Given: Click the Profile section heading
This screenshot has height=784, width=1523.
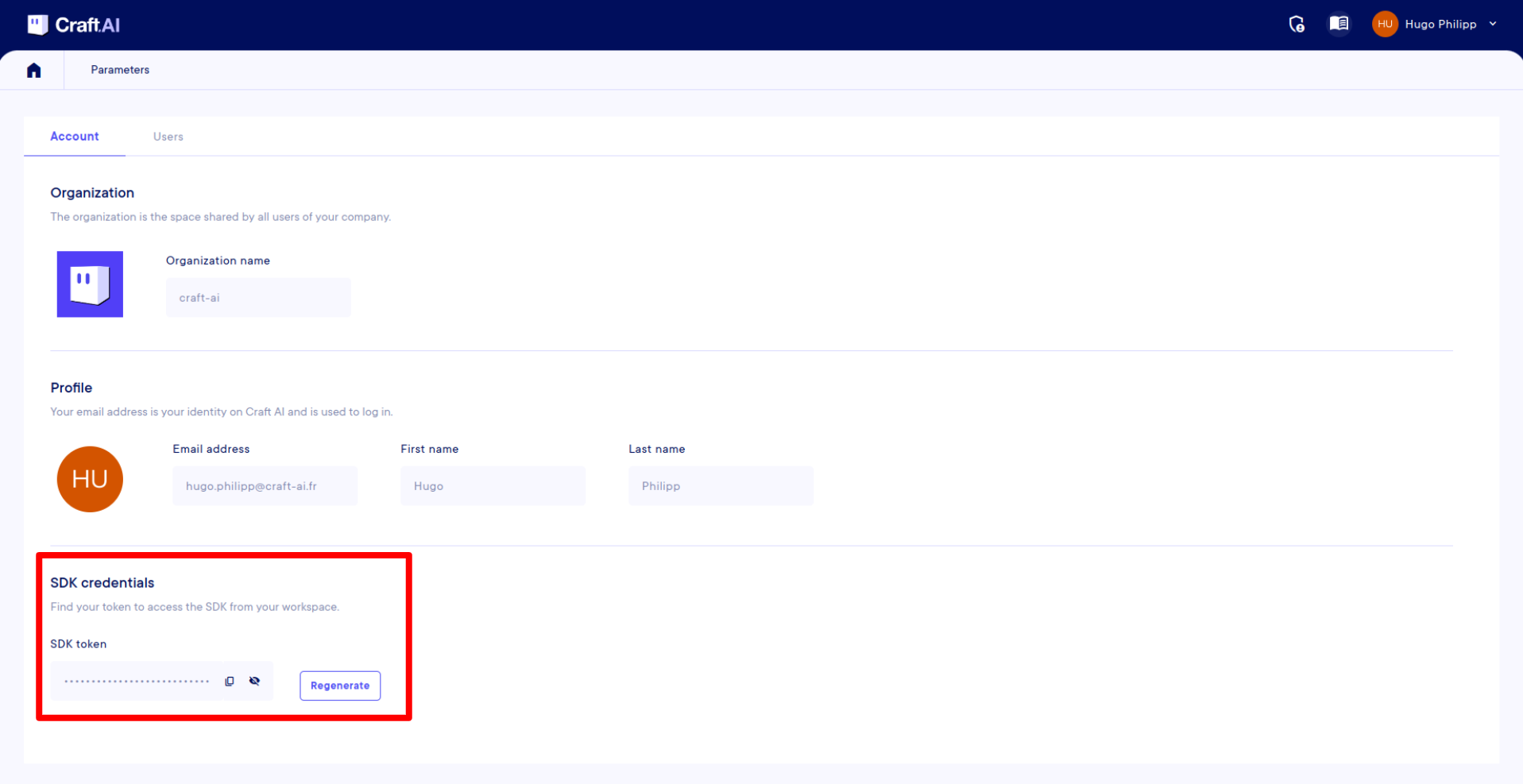Looking at the screenshot, I should (x=72, y=388).
